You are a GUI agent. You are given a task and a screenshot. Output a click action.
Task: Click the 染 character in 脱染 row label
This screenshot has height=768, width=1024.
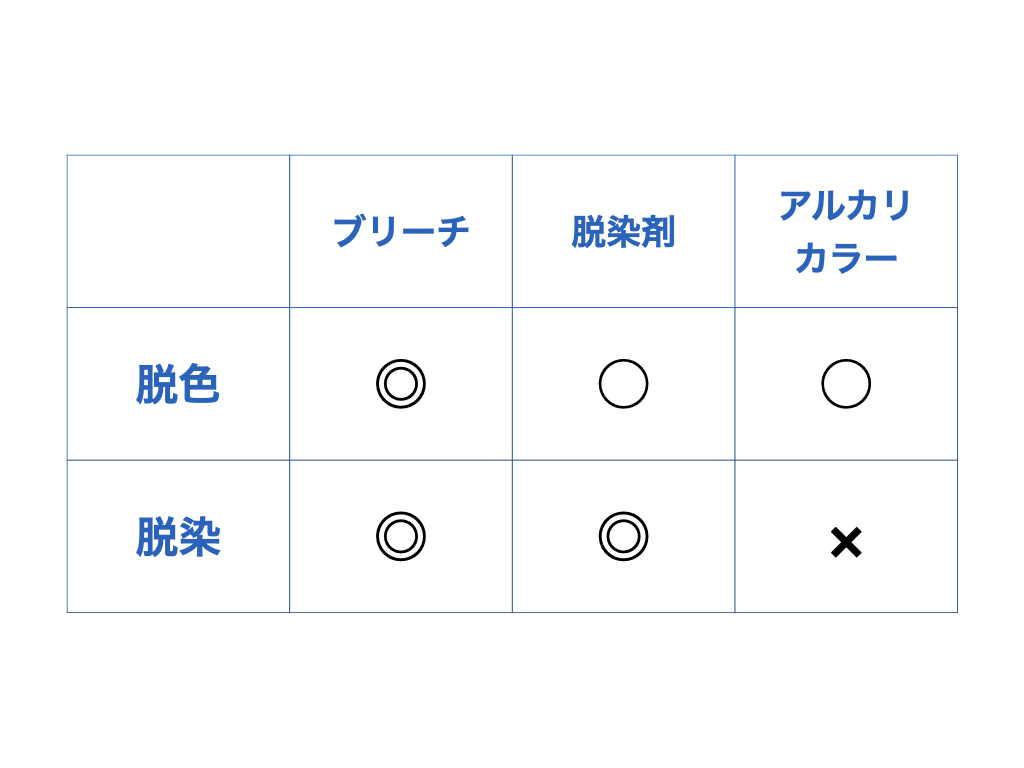click(200, 538)
